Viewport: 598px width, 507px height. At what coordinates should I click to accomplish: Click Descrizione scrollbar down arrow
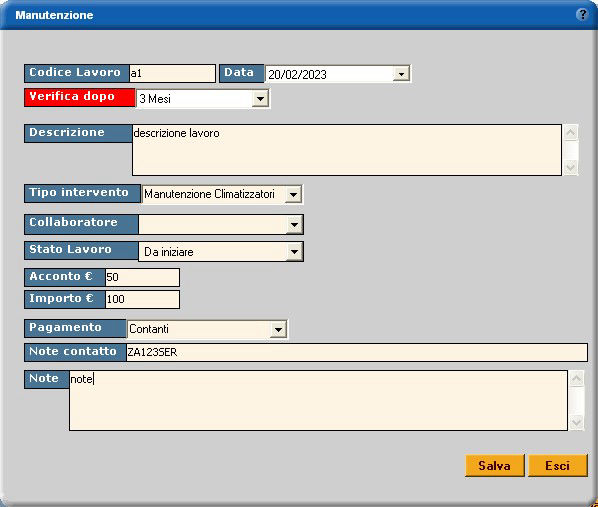(x=571, y=167)
